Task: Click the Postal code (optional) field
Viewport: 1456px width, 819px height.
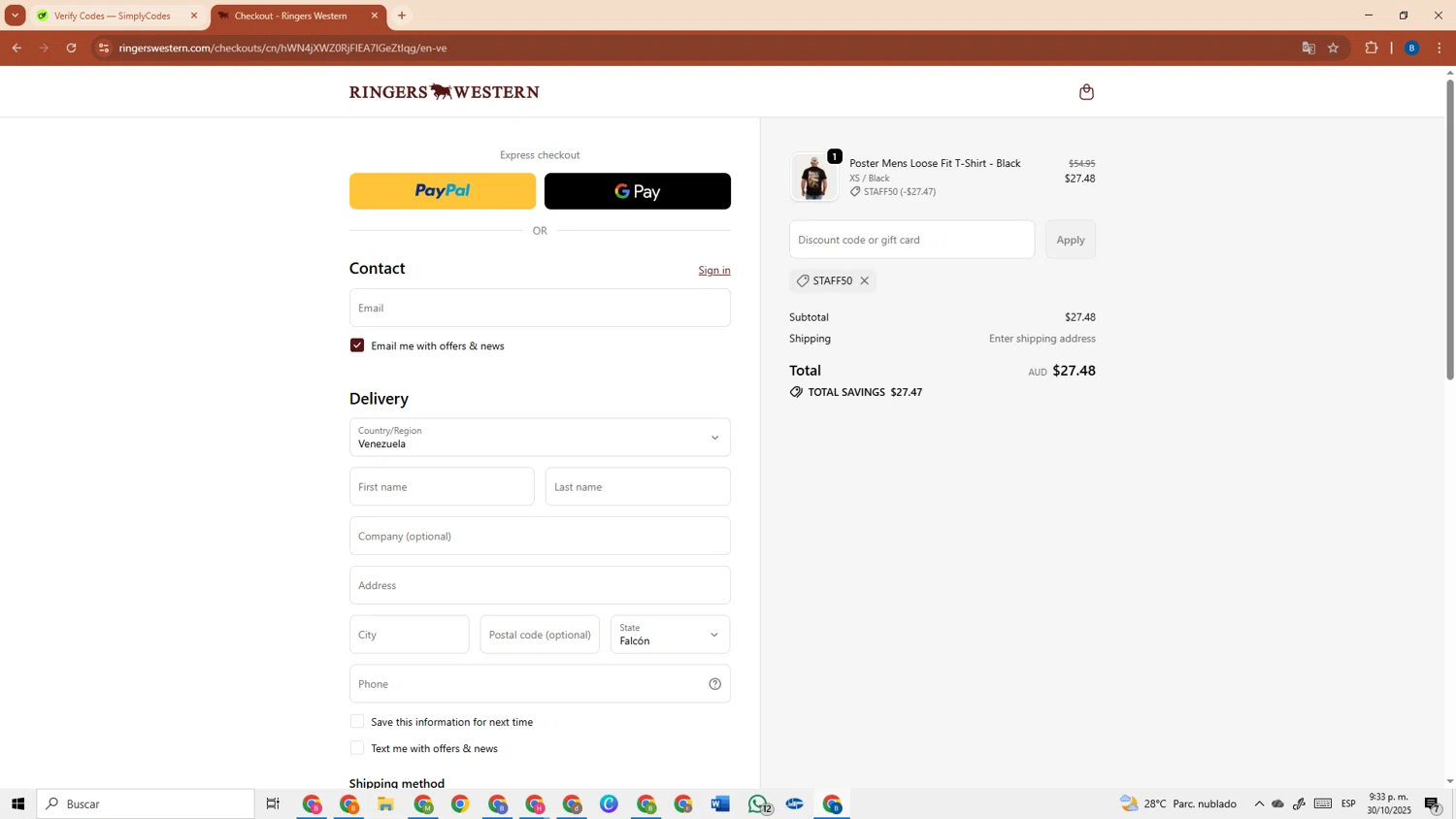Action: coord(540,635)
